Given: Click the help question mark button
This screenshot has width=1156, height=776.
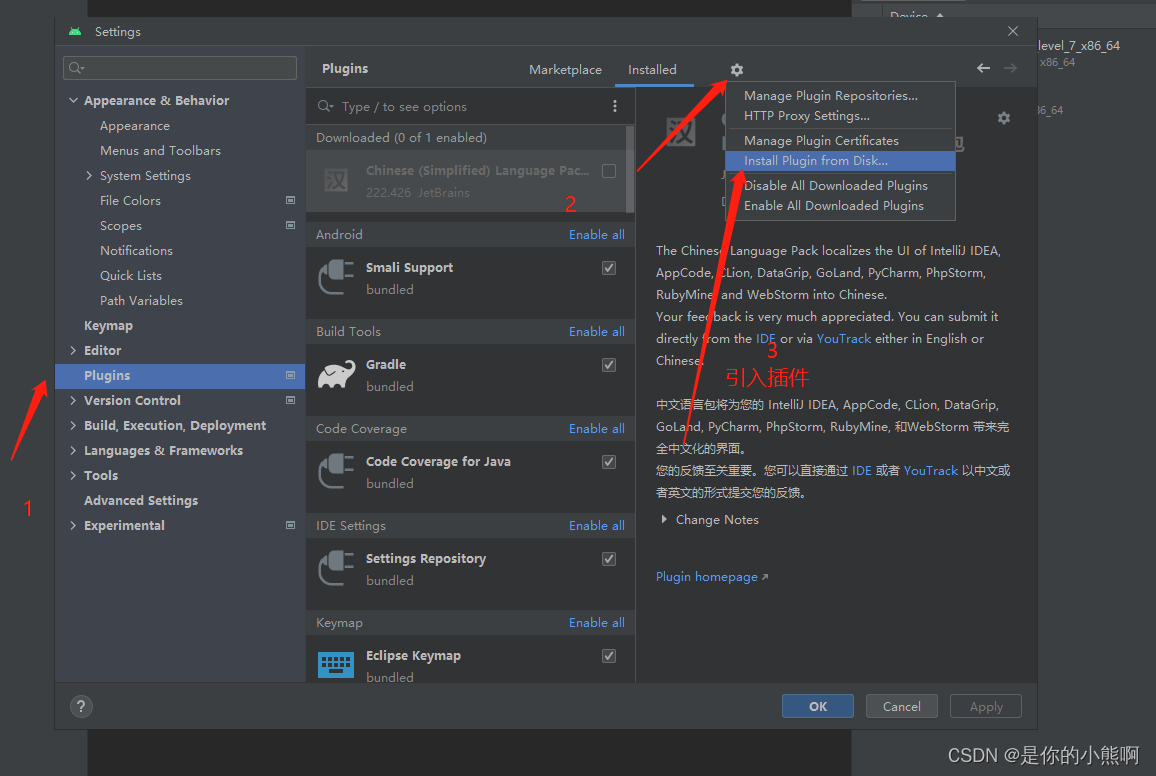Looking at the screenshot, I should coord(81,707).
